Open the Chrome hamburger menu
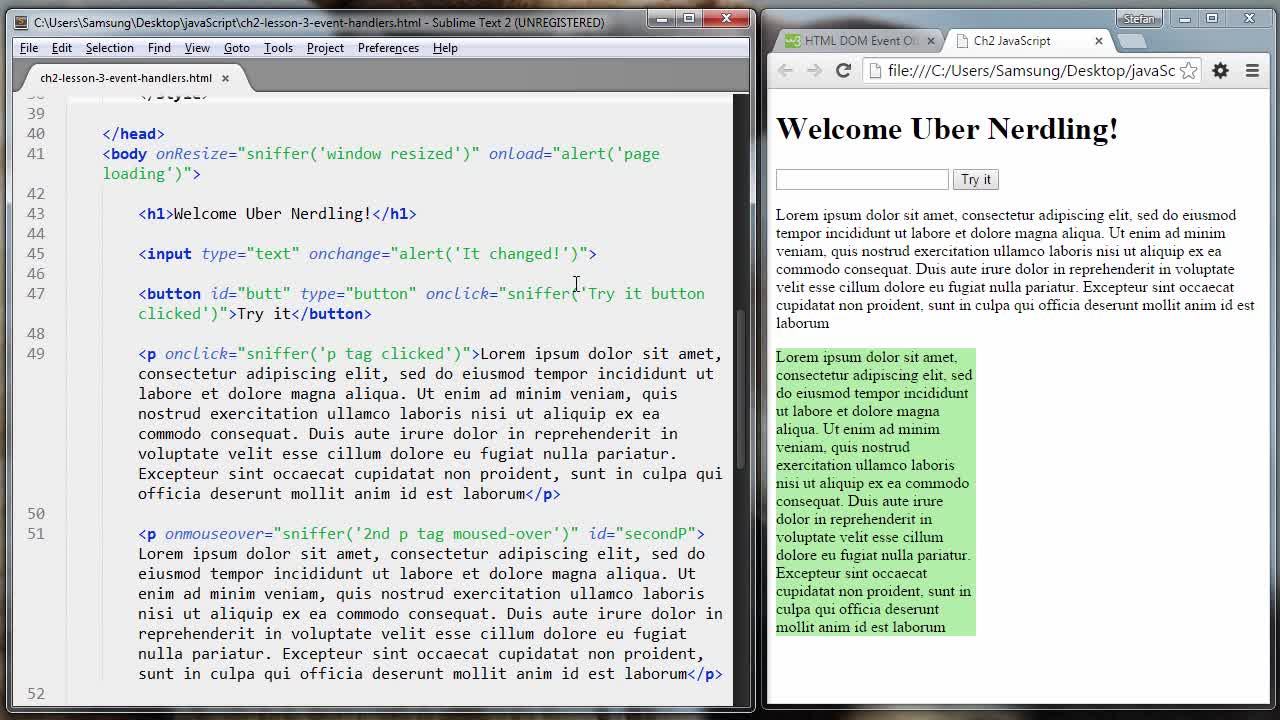 [1252, 71]
